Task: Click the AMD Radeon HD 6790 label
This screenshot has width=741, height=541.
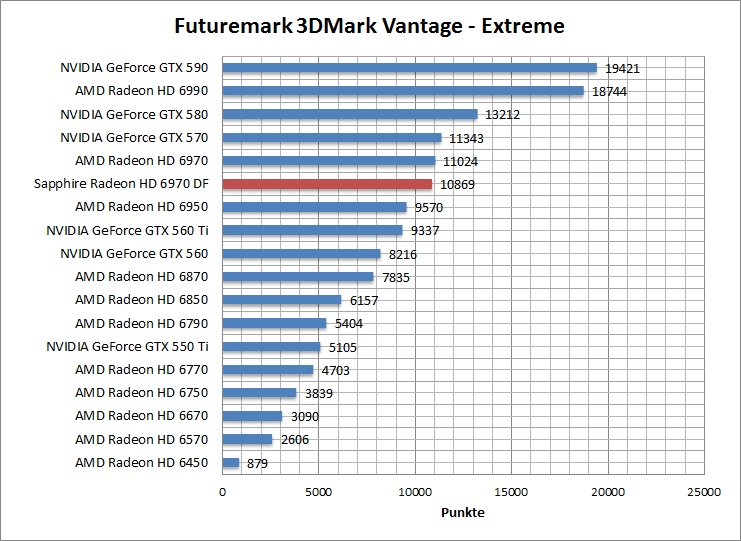Action: point(141,323)
